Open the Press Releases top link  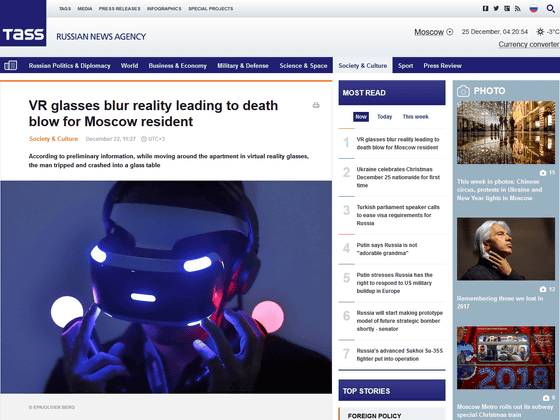pyautogui.click(x=119, y=9)
